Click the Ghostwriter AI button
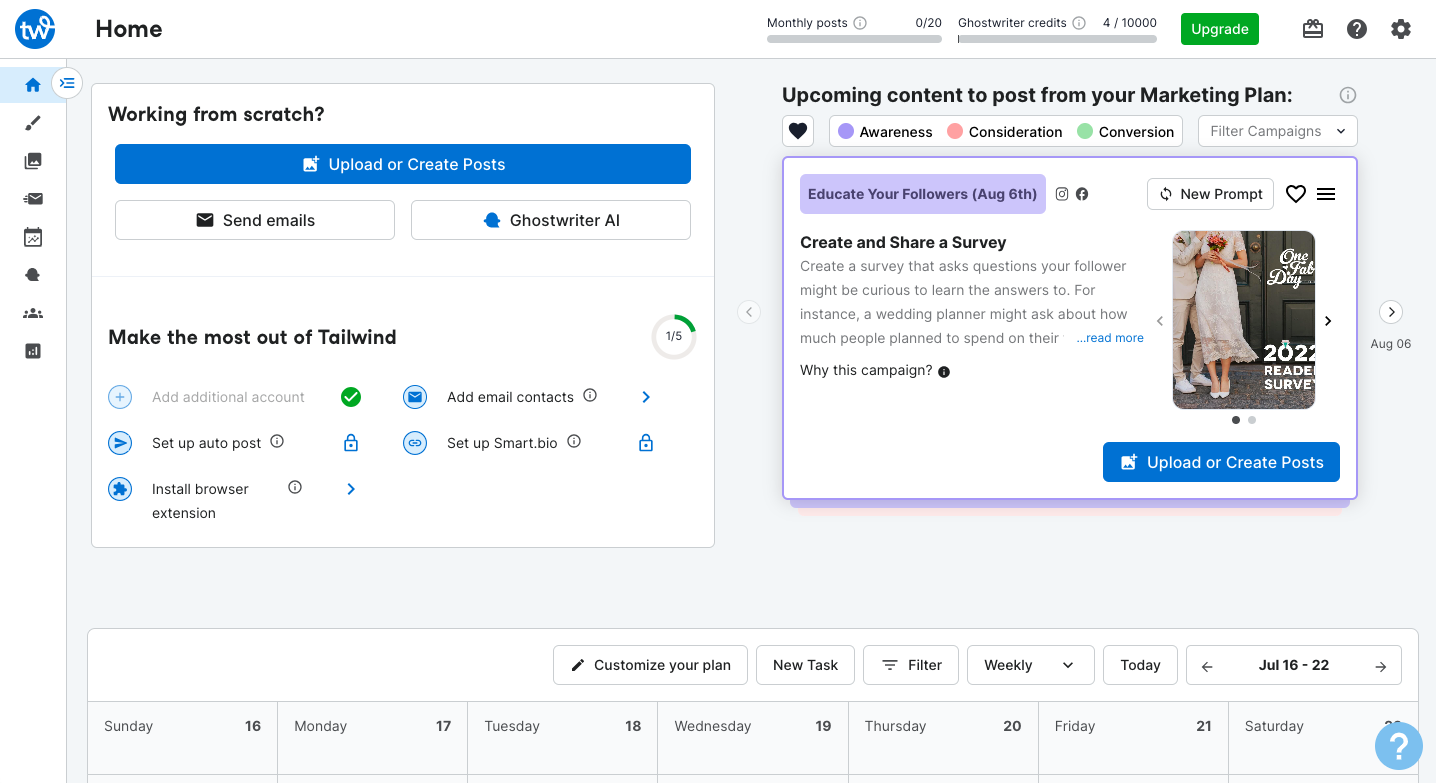 pos(550,220)
